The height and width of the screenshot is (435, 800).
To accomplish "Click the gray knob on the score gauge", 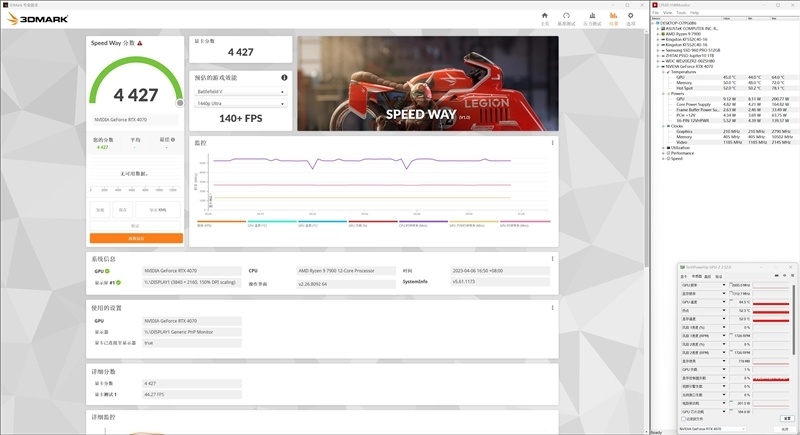I will click(x=180, y=103).
